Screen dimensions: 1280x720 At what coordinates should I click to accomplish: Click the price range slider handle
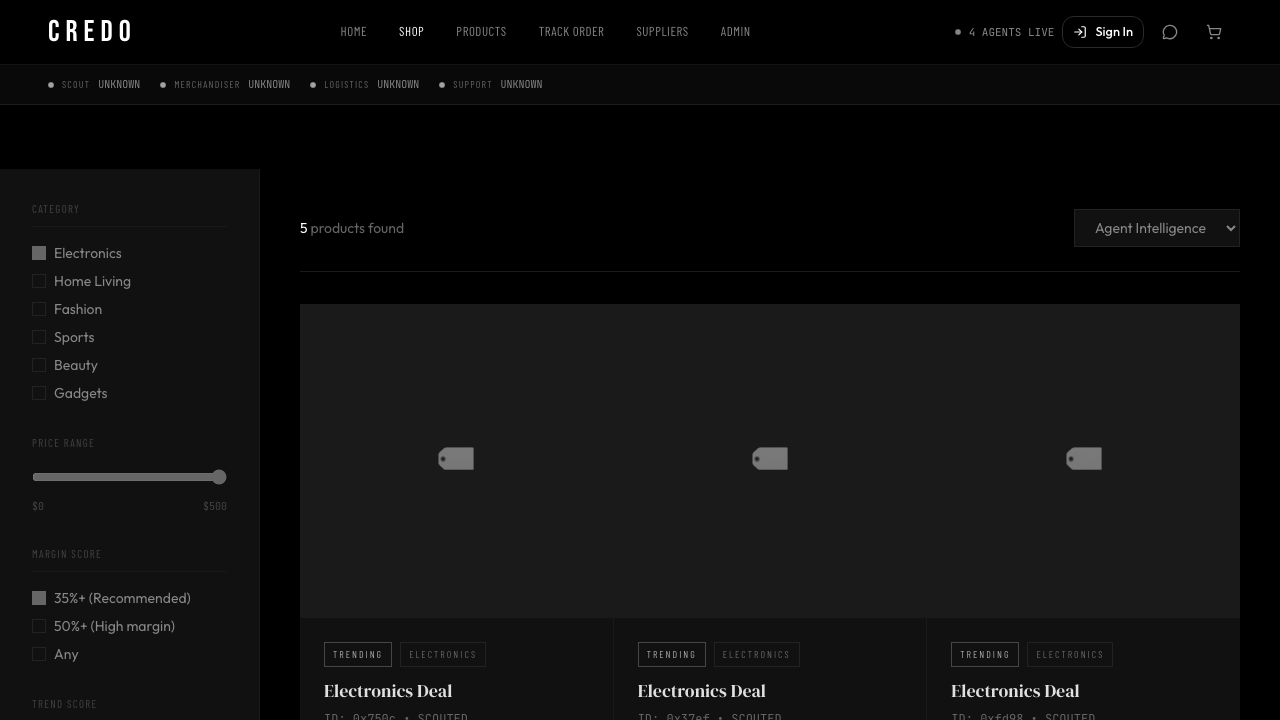click(x=219, y=477)
